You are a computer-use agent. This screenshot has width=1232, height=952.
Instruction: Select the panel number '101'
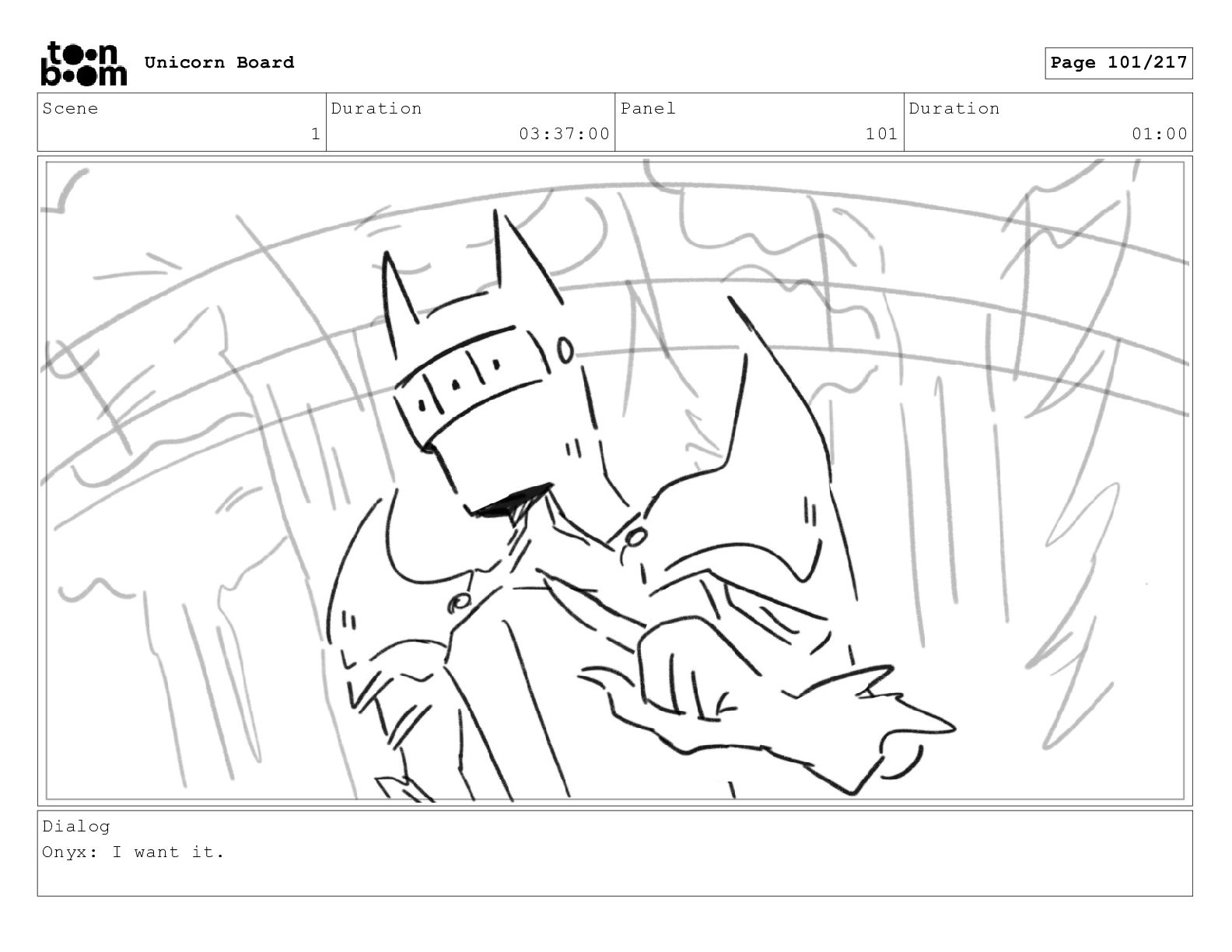pyautogui.click(x=882, y=134)
